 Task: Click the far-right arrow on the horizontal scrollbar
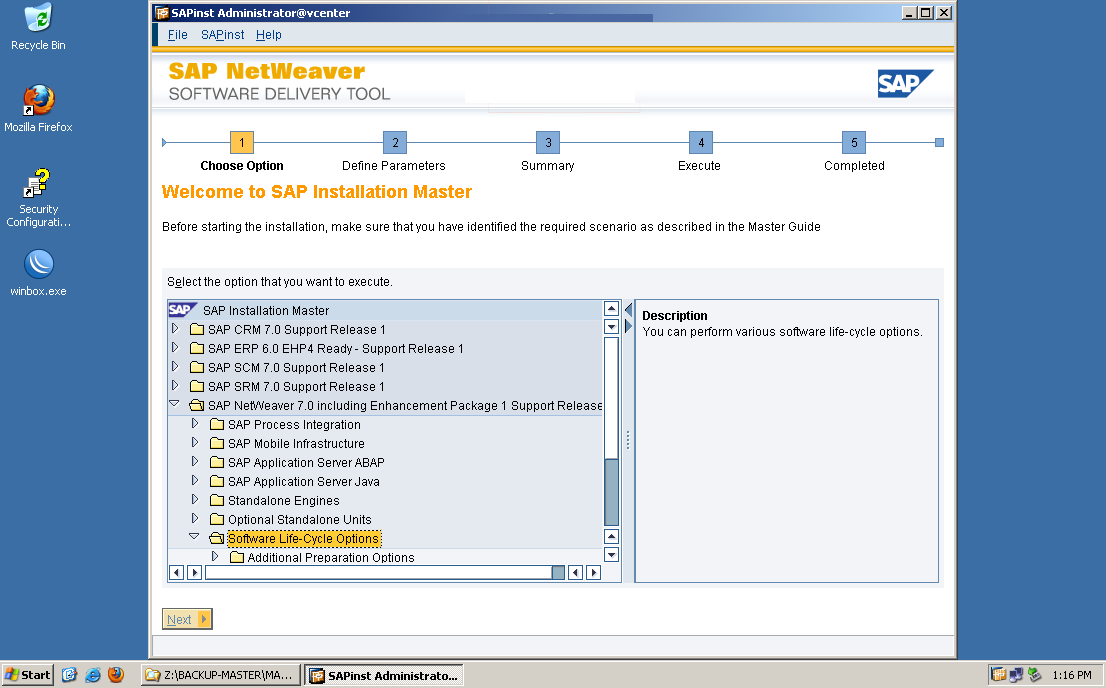594,572
